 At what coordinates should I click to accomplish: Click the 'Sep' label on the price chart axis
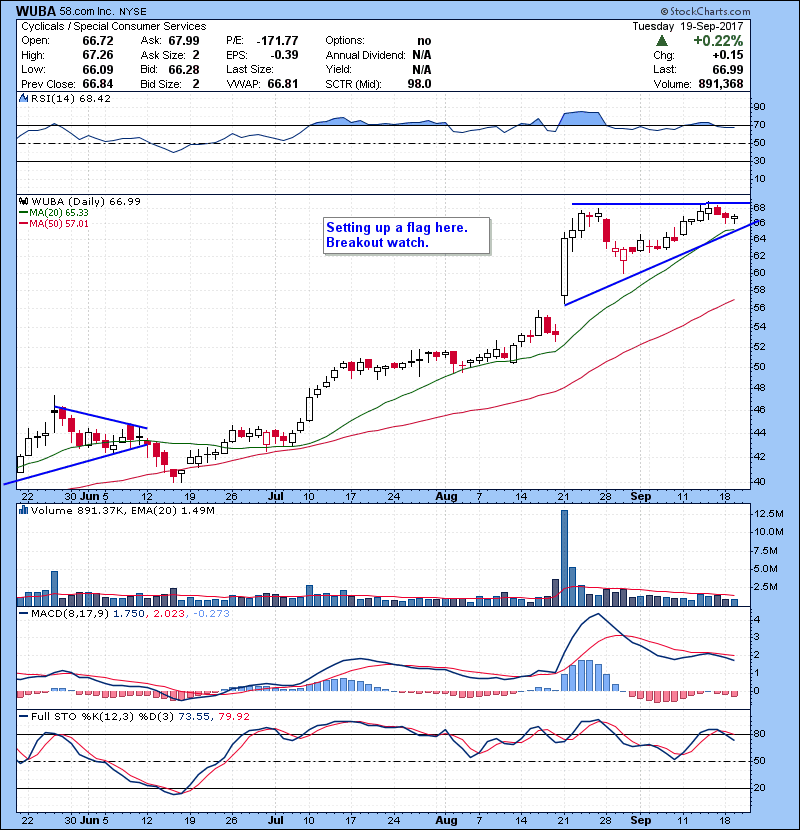641,496
